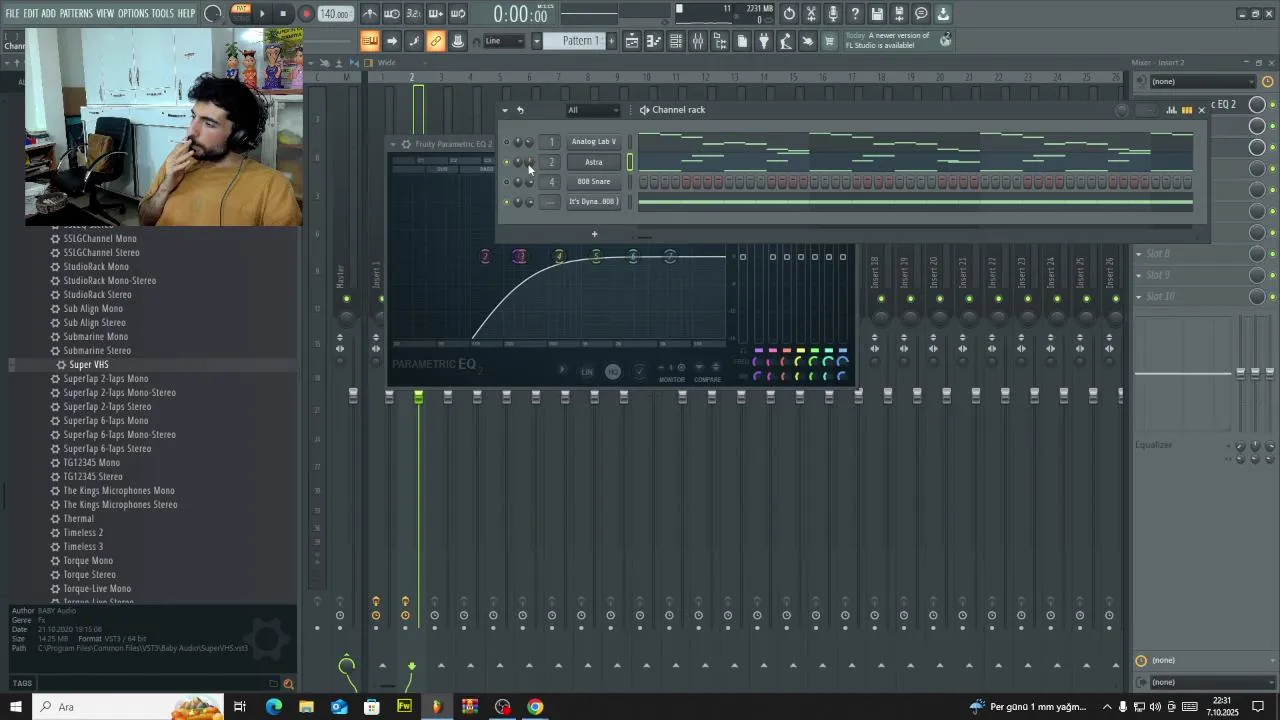Mute the It's Dyna..808 channel LED
This screenshot has width=1280, height=720.
(x=506, y=202)
